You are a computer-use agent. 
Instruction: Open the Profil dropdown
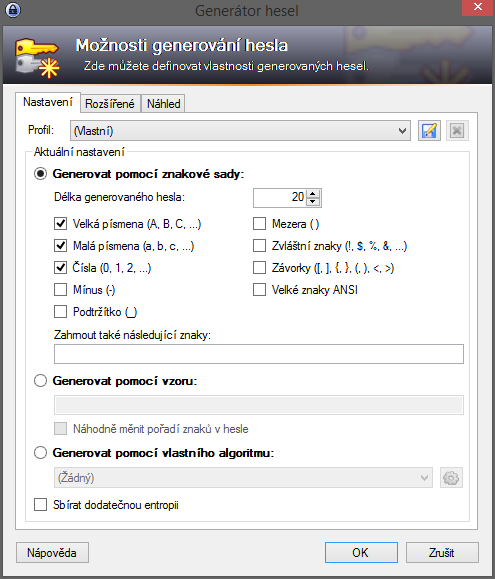tap(240, 131)
